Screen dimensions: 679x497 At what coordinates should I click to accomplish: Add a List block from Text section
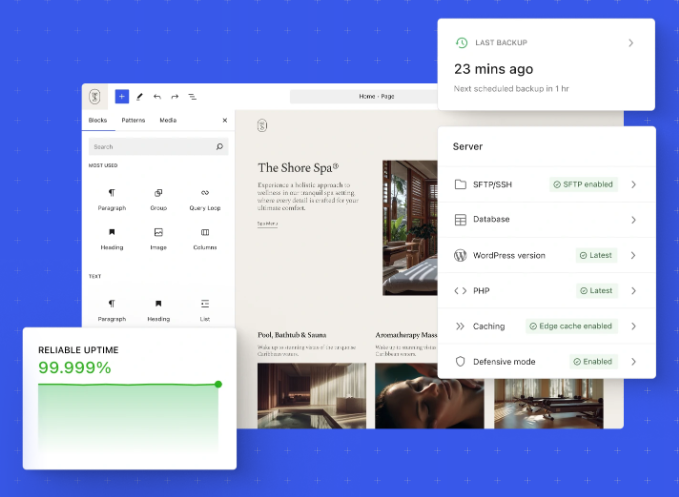(205, 308)
